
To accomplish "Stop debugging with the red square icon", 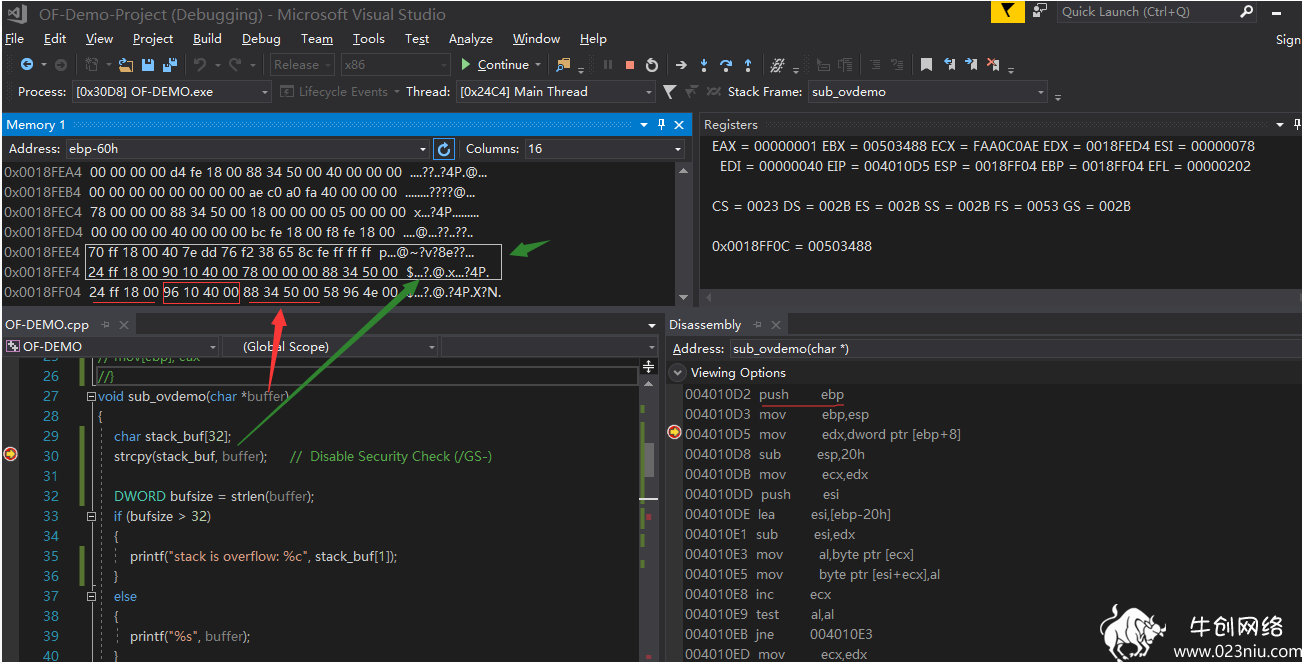I will pyautogui.click(x=630, y=65).
